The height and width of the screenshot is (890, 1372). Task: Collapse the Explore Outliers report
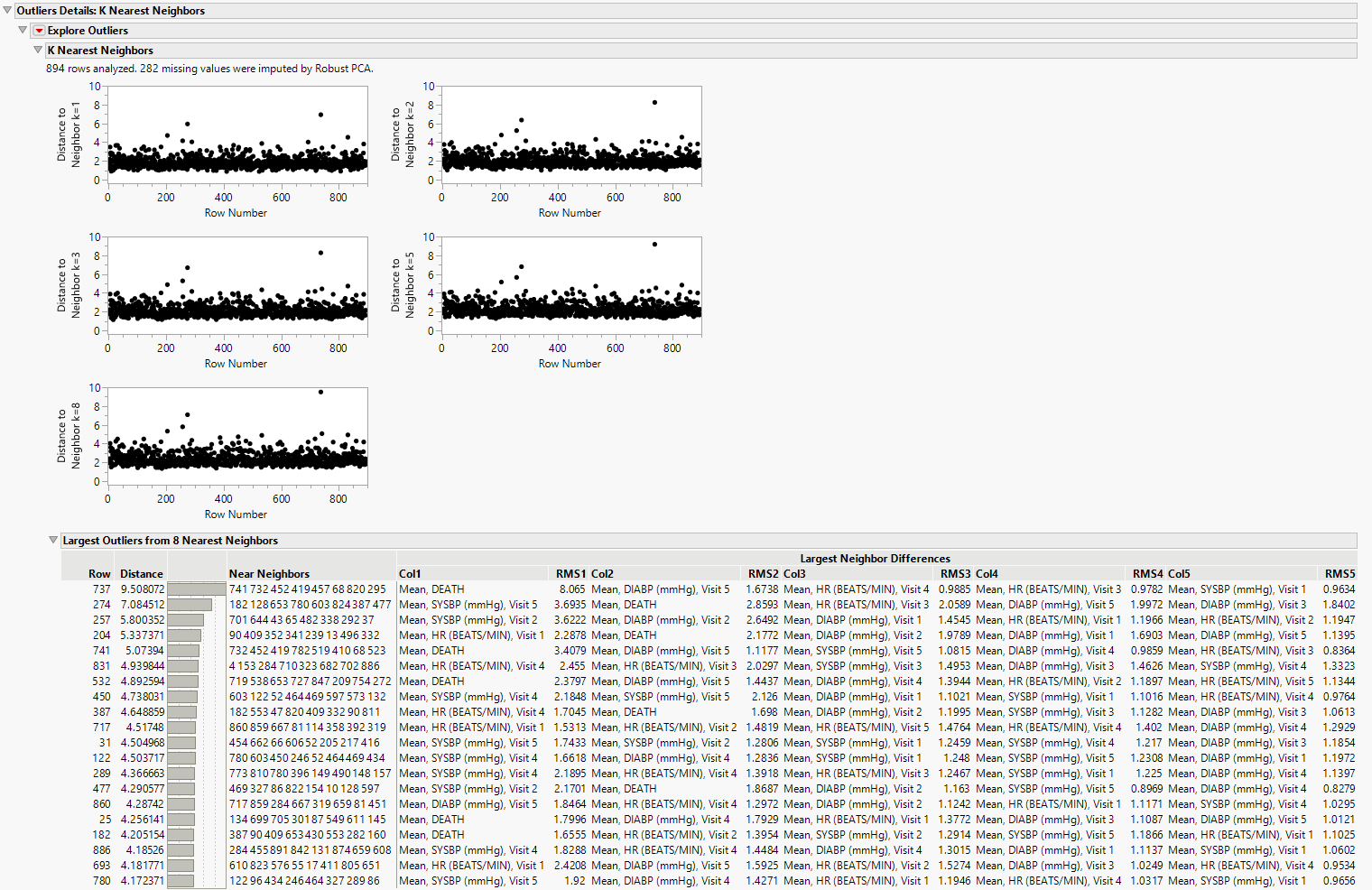(23, 30)
